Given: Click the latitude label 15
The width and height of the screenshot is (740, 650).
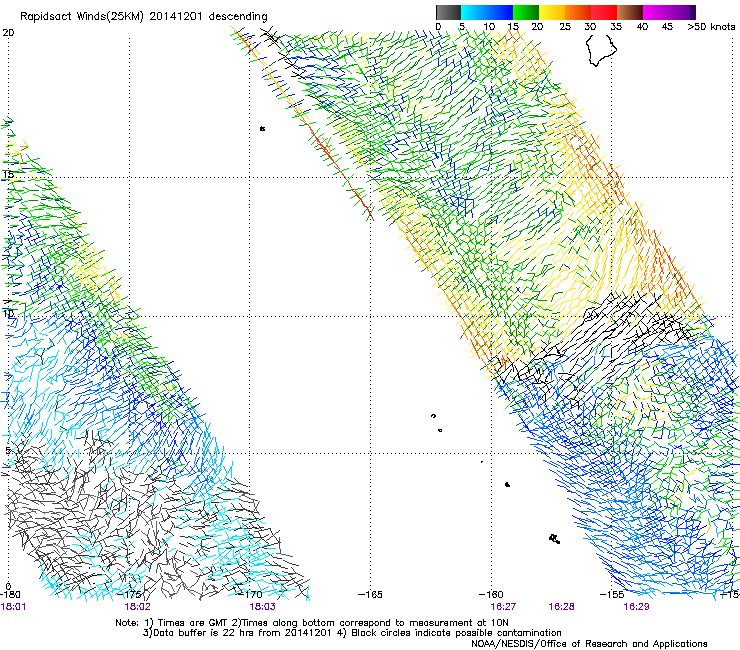Looking at the screenshot, I should point(8,174).
